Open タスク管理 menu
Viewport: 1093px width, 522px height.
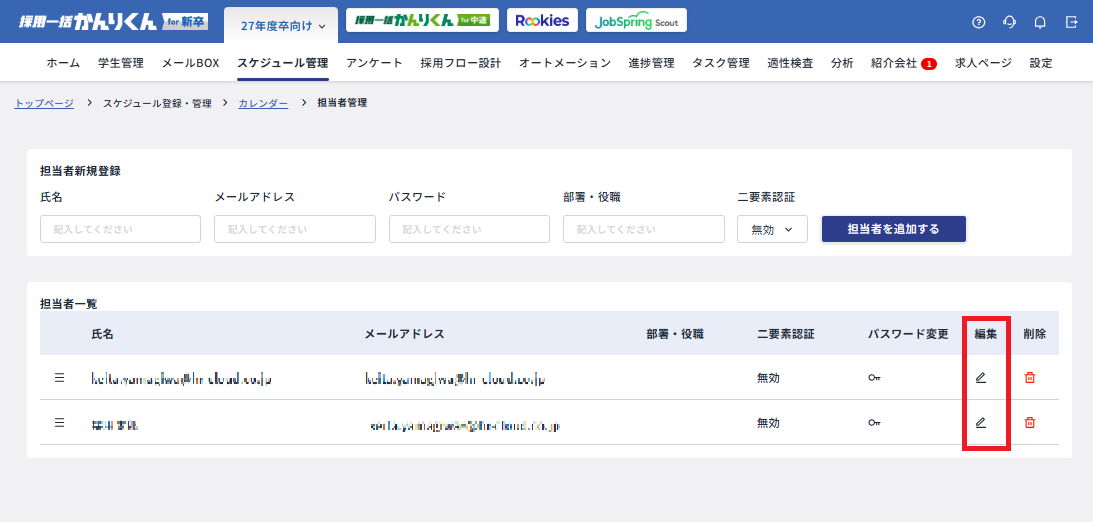(x=721, y=63)
